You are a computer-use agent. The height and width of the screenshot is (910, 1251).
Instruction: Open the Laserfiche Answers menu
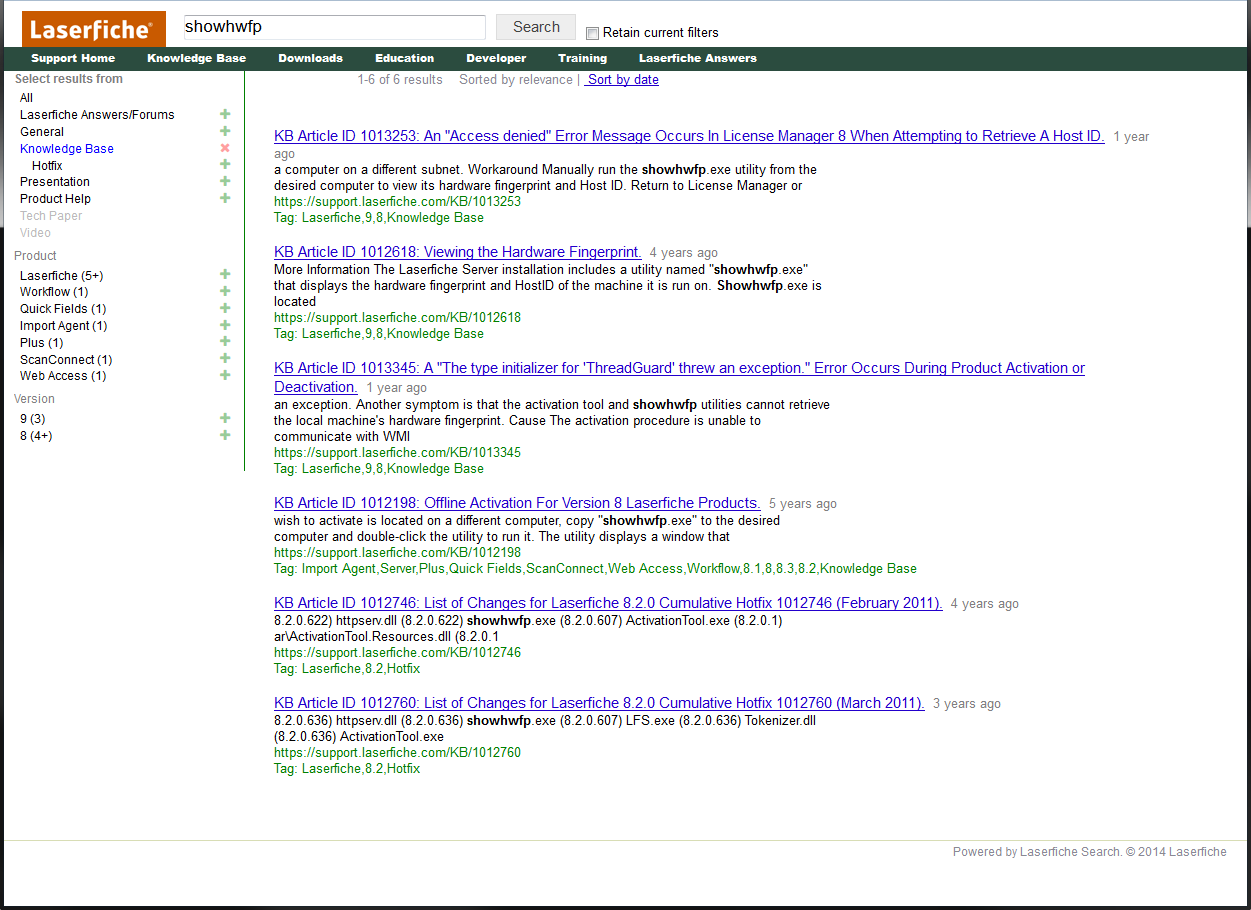[698, 58]
